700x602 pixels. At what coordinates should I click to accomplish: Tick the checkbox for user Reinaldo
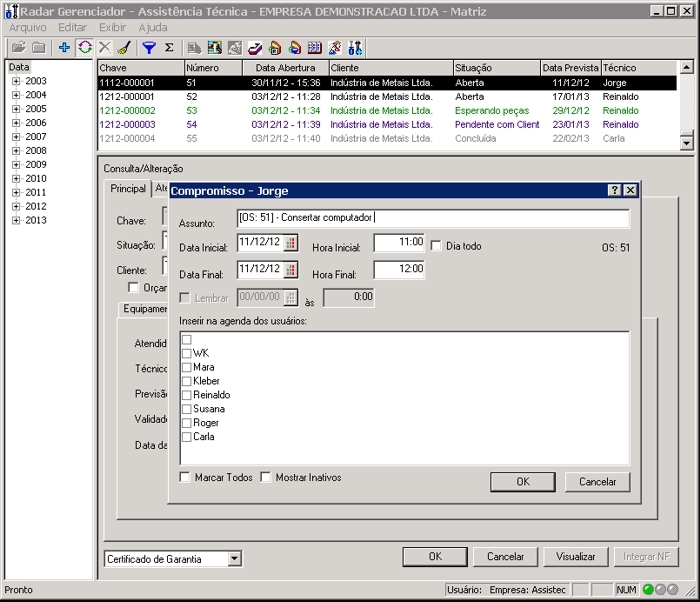(x=186, y=395)
